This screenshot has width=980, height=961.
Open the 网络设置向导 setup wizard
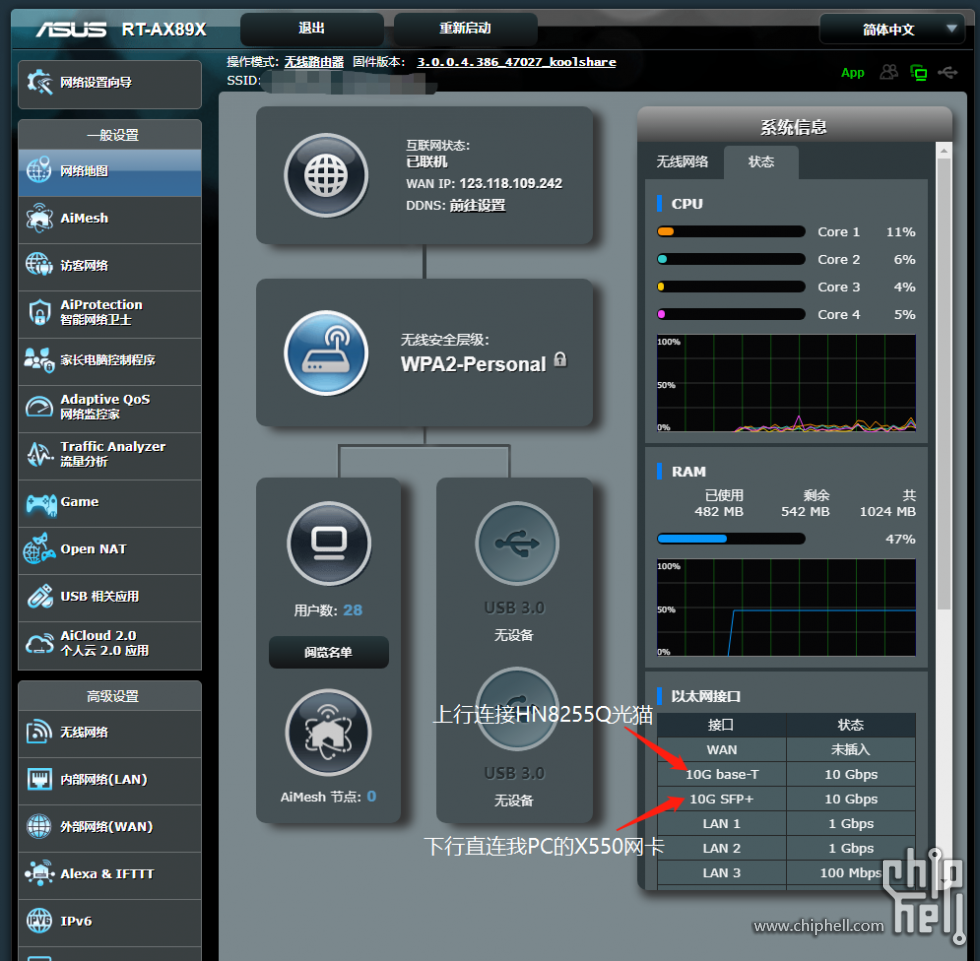pos(109,84)
